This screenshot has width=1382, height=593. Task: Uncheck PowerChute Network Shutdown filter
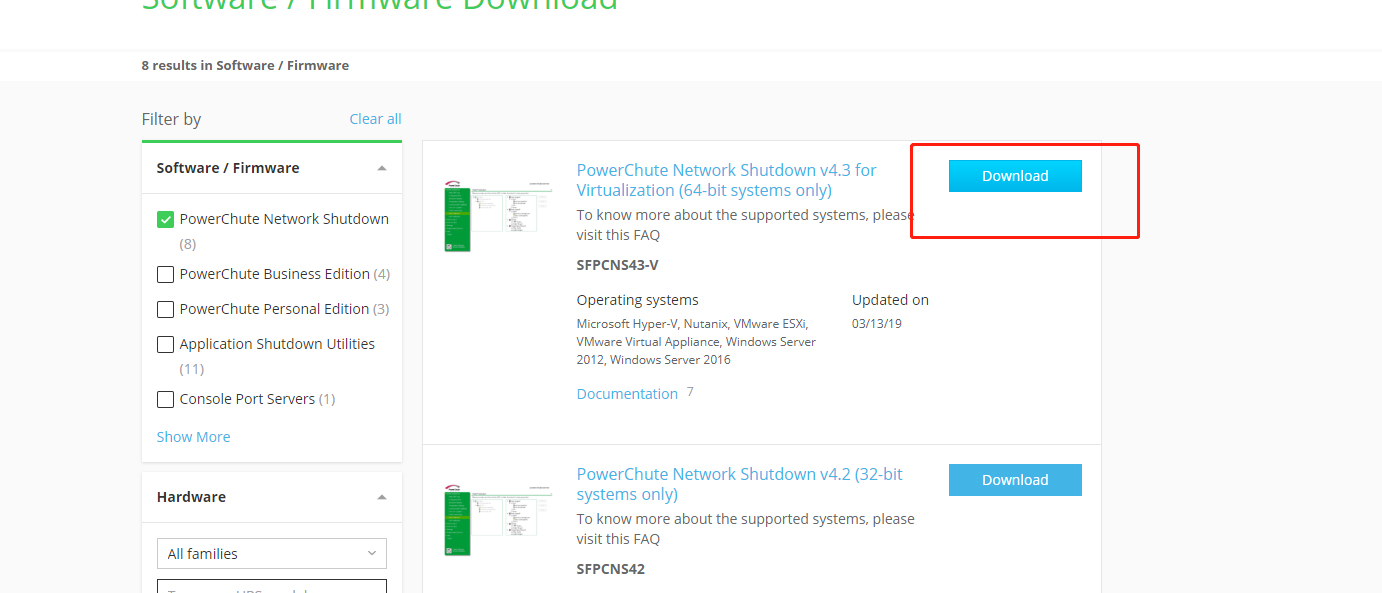click(166, 220)
